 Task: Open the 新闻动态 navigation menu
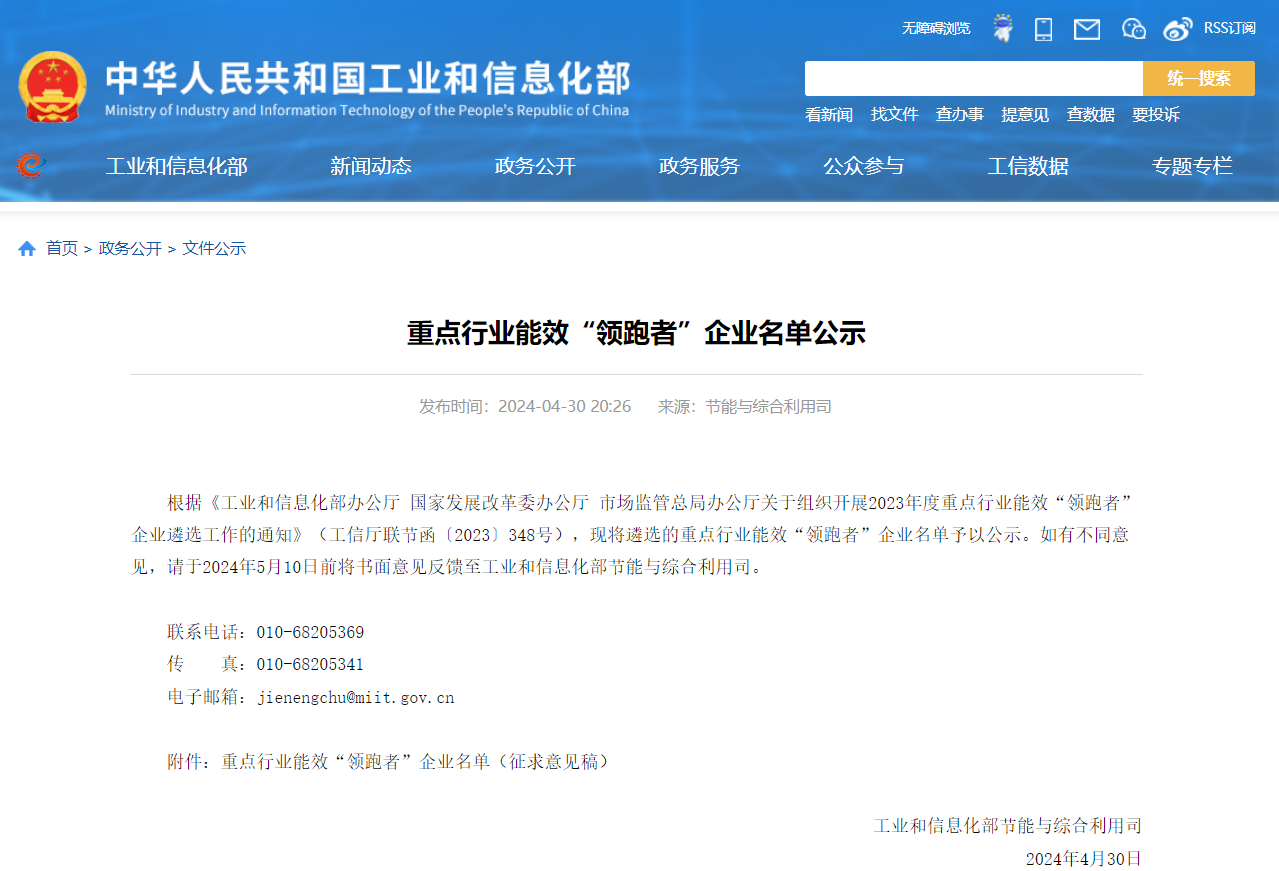[371, 166]
